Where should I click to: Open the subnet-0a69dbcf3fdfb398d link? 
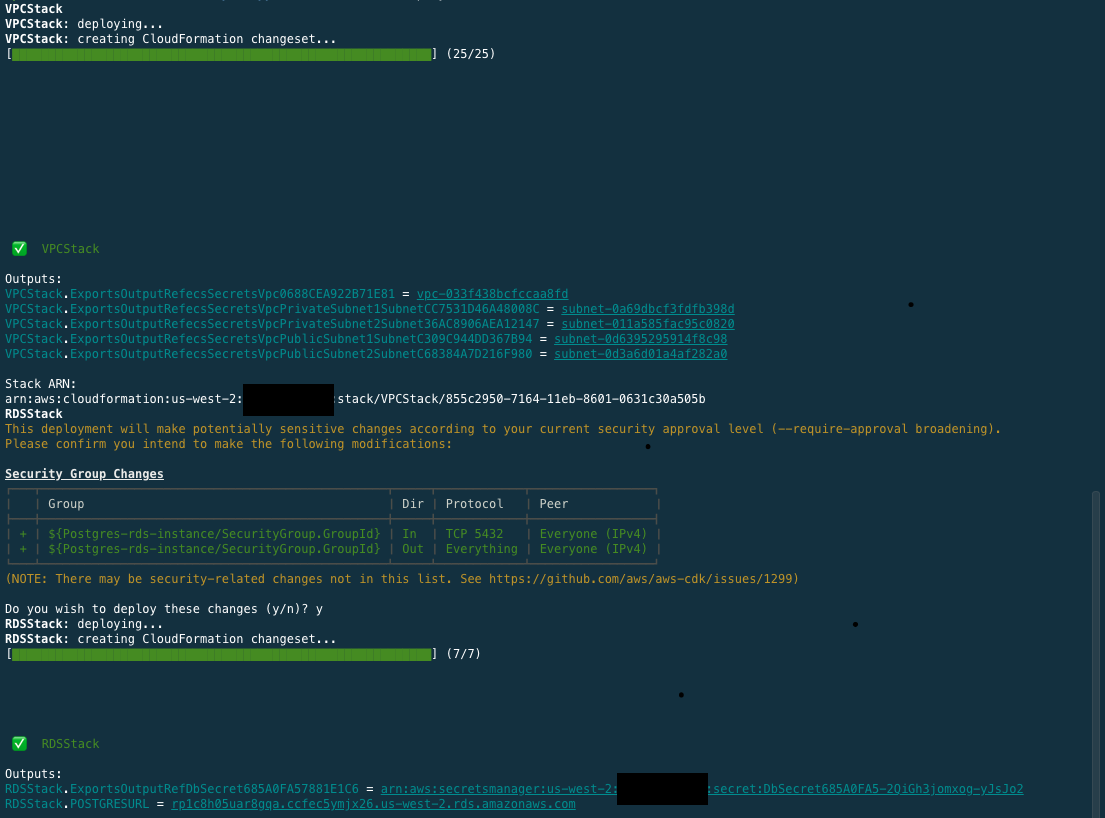(647, 308)
